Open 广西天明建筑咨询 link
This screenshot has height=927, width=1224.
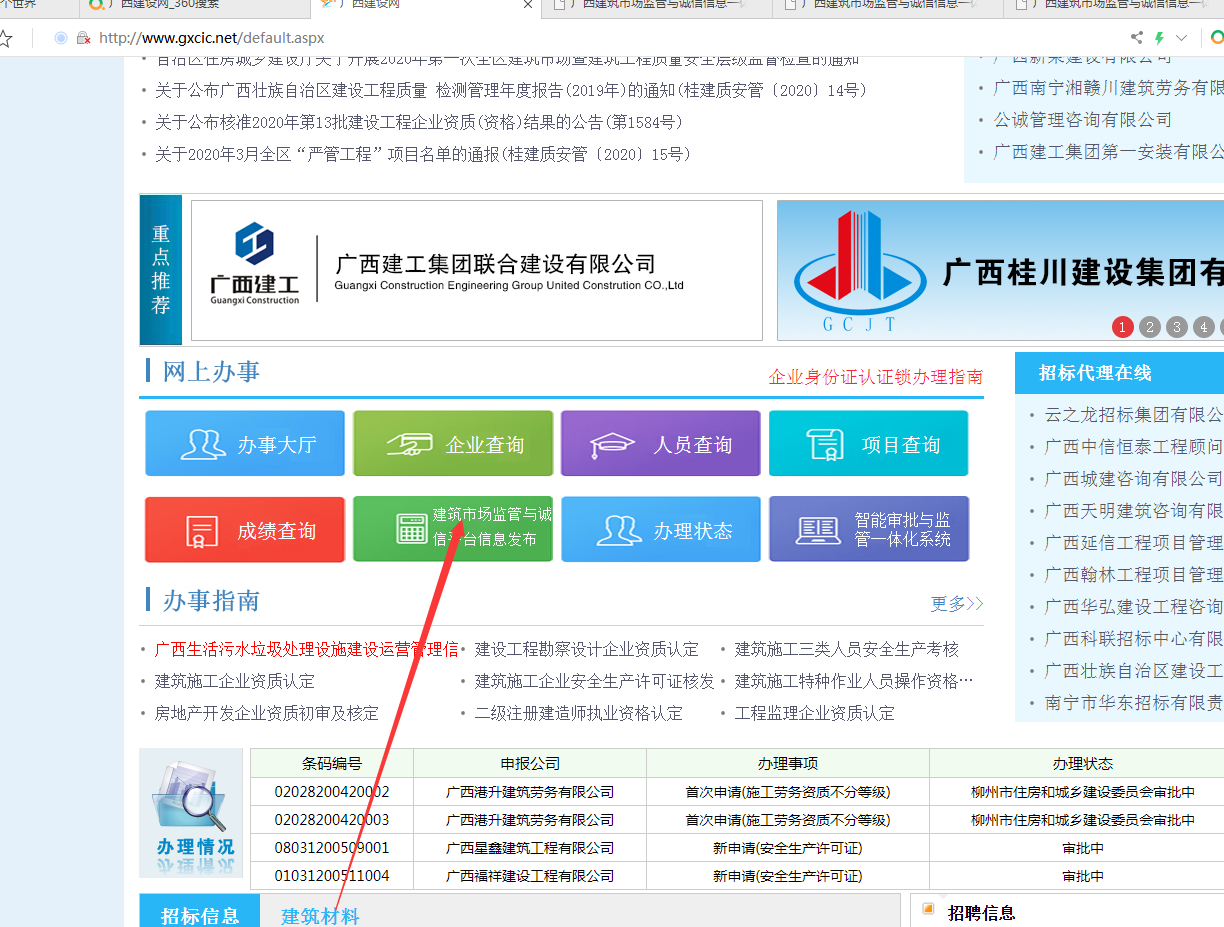click(x=1134, y=511)
